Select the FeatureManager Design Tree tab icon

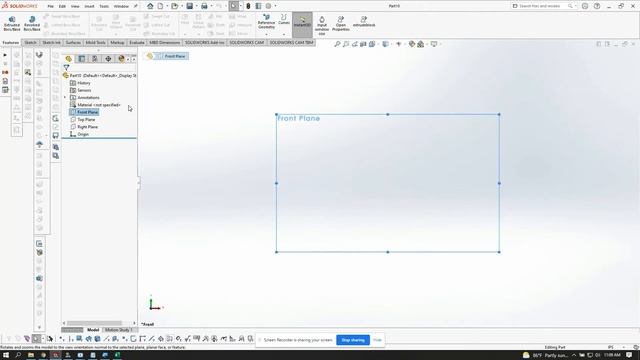pos(69,59)
